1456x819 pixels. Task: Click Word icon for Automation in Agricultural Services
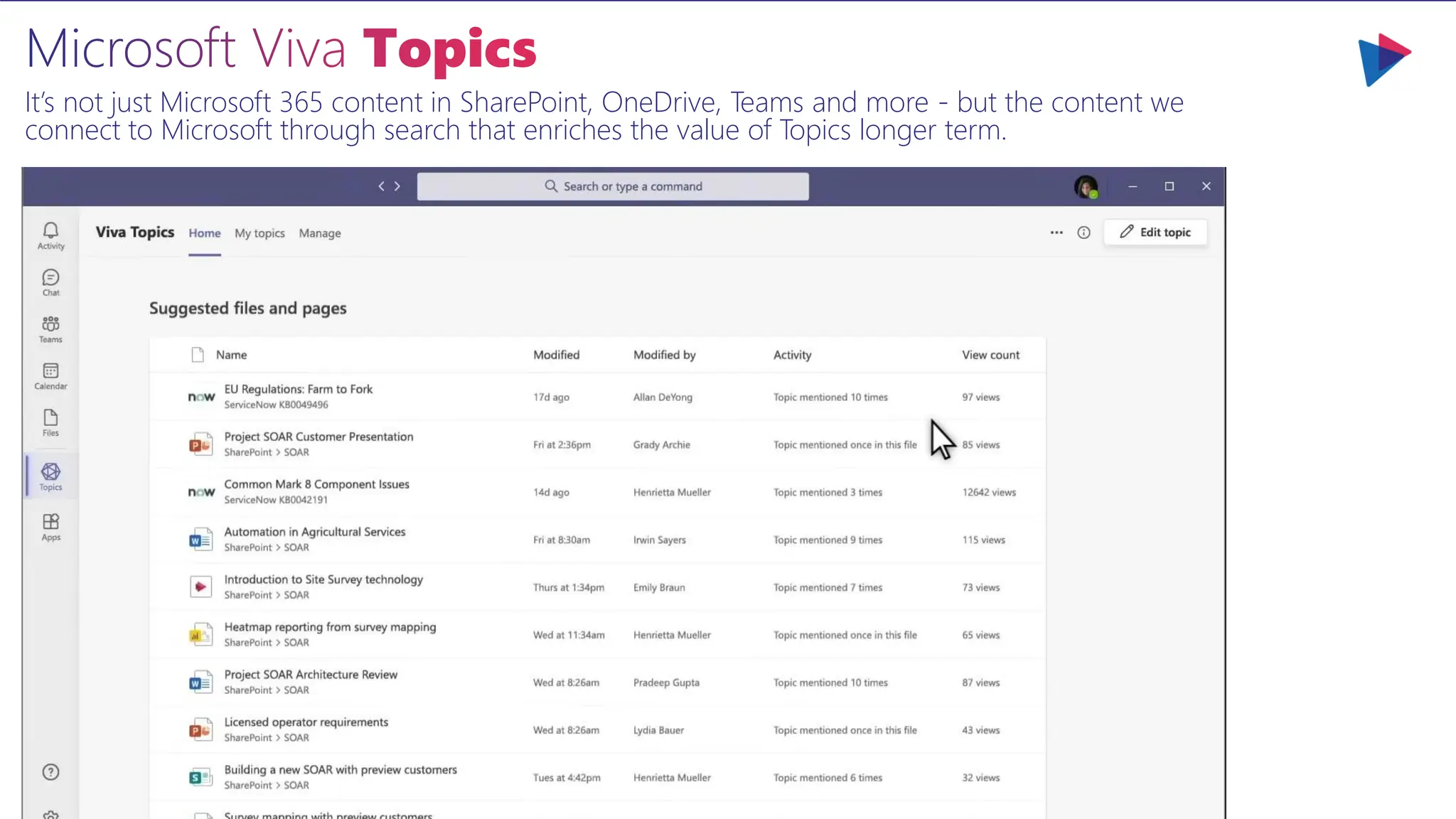point(200,540)
